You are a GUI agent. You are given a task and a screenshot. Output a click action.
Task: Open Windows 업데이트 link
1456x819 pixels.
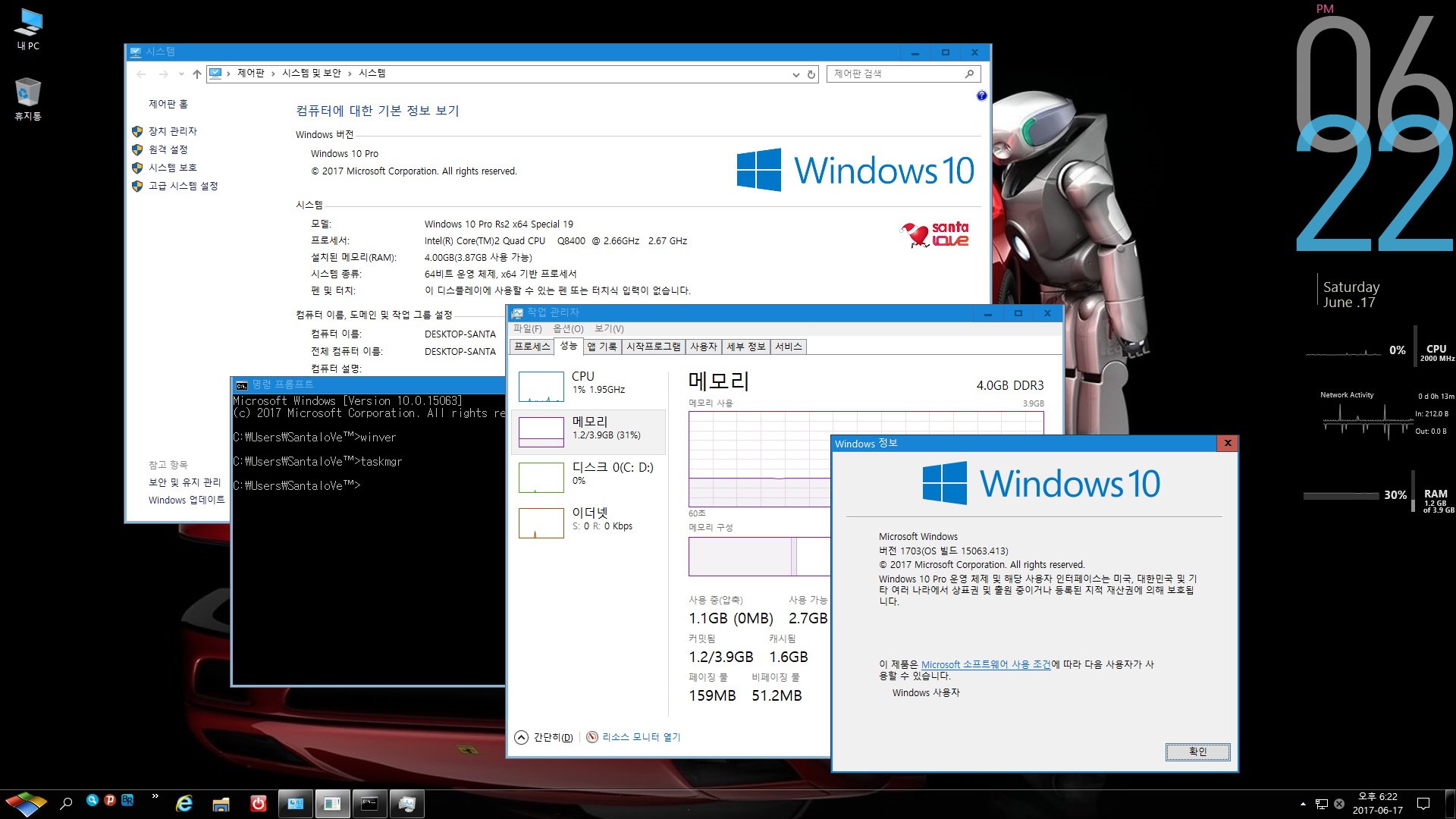pos(187,500)
